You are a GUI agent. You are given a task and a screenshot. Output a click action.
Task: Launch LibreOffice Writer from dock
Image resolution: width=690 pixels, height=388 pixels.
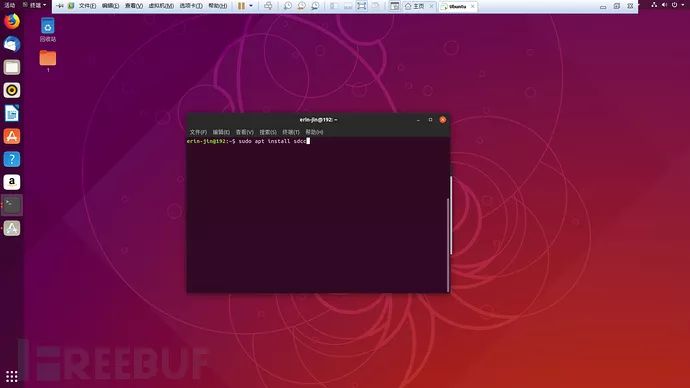(12, 113)
